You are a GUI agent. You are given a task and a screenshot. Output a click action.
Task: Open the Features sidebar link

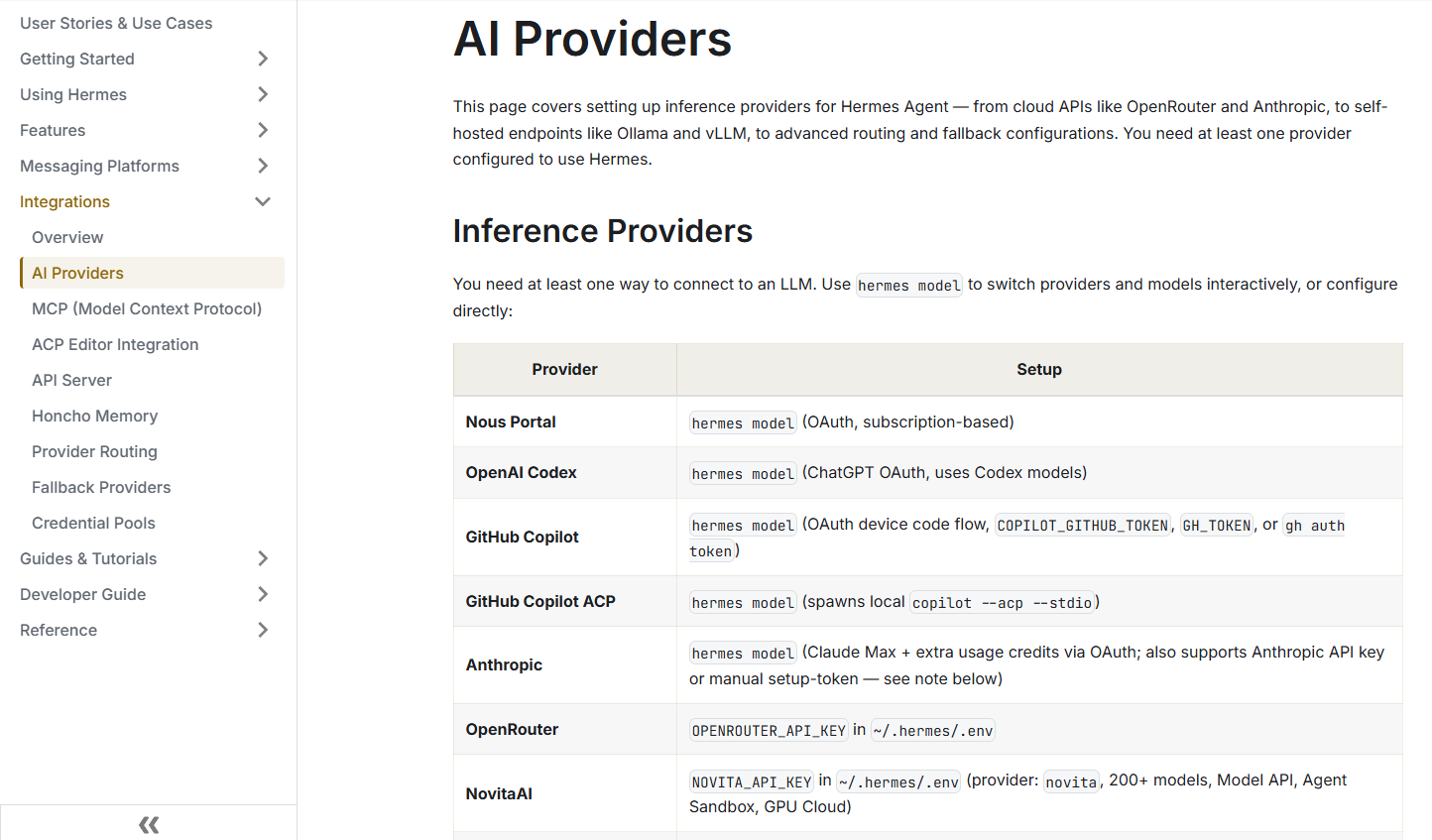(53, 130)
